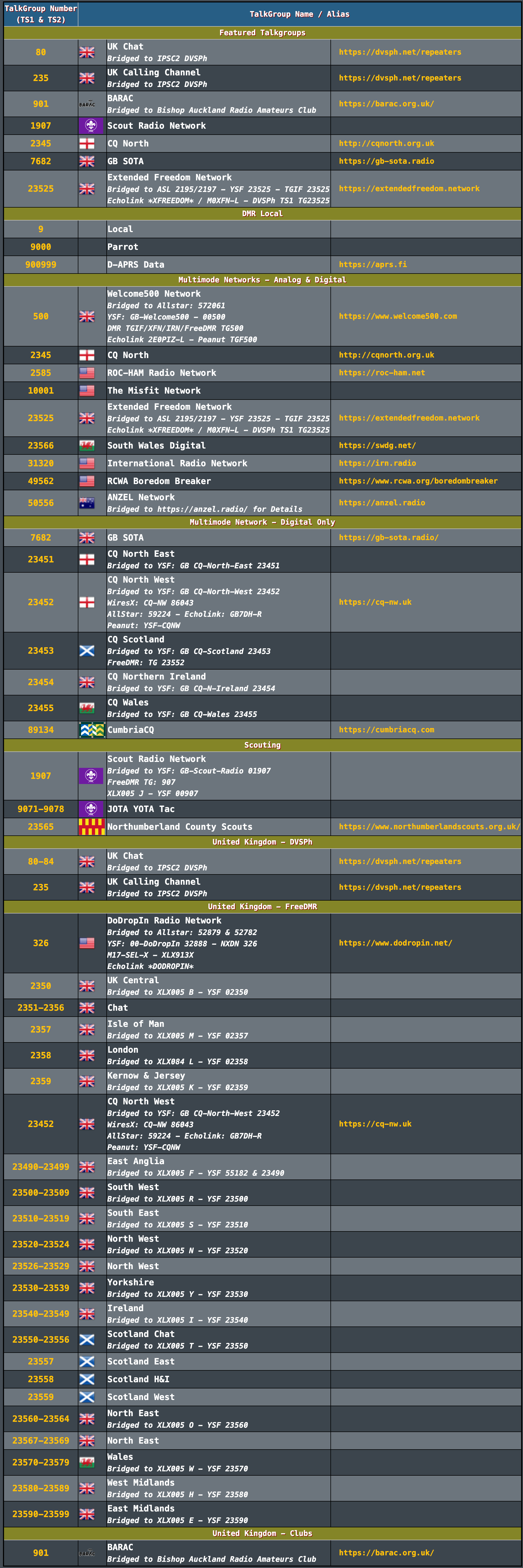Click the BARAC logo in the Featured Talkgroups section

coord(87,104)
